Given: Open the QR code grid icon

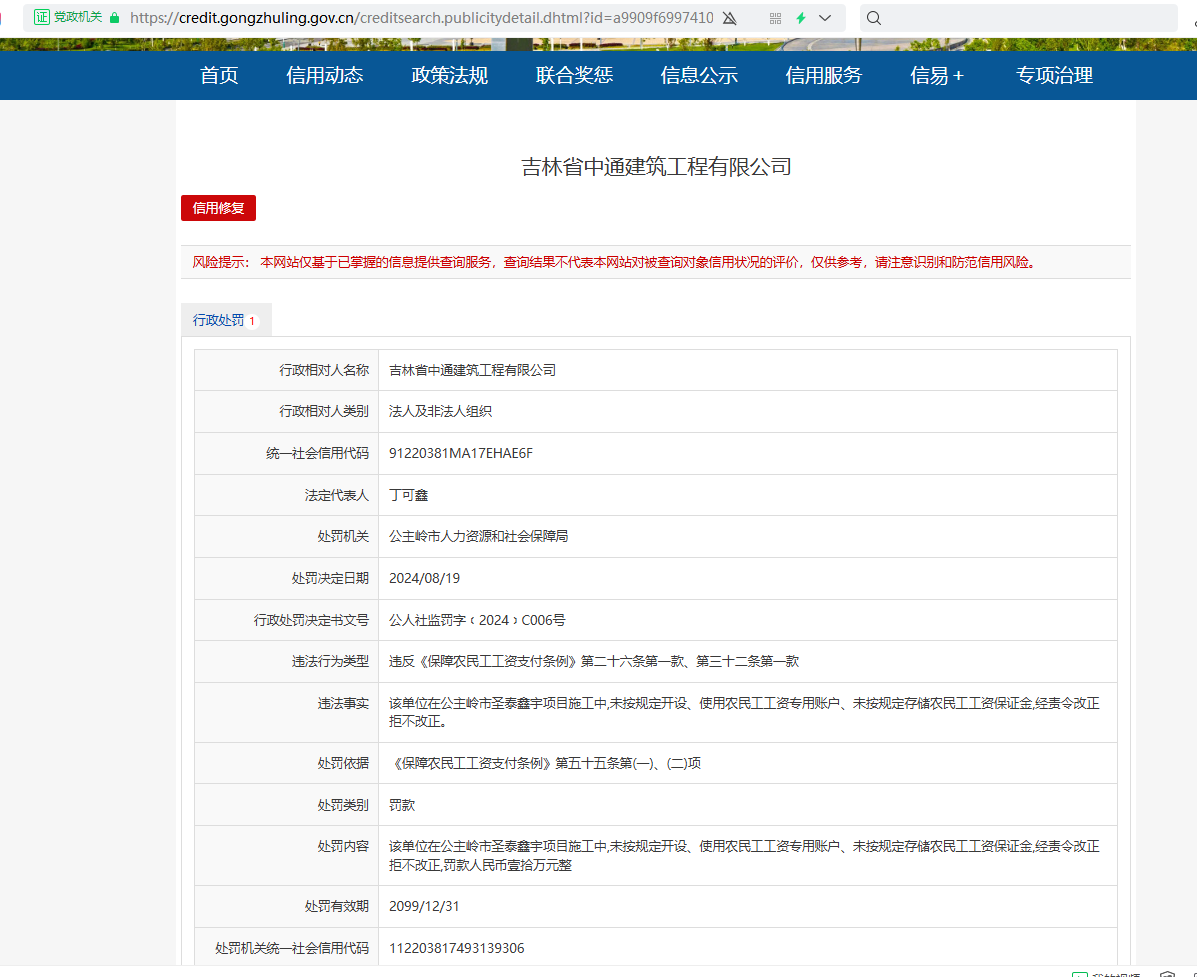Looking at the screenshot, I should (x=775, y=18).
